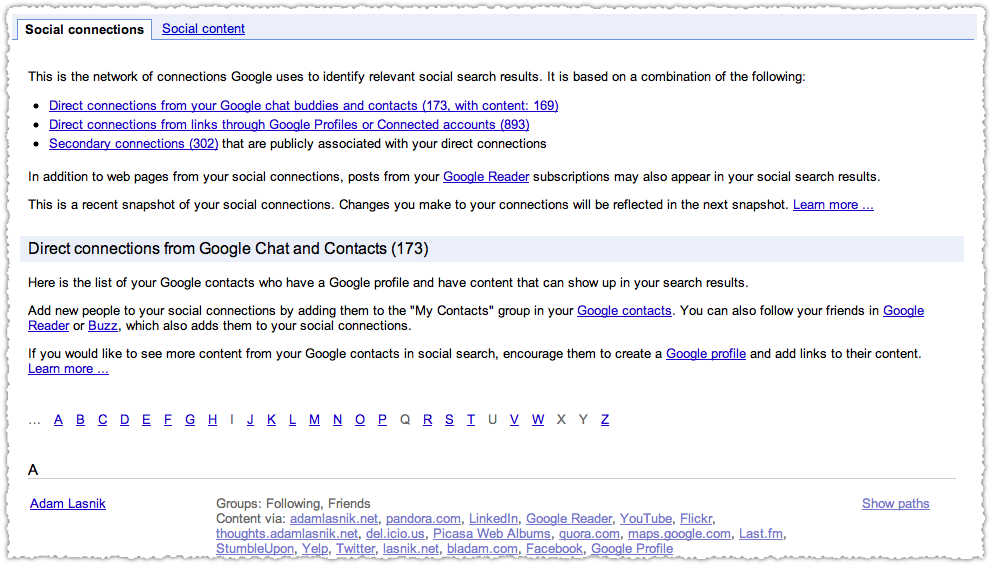This screenshot has height=565, width=991.
Task: Jump to letter Z in alphabet index
Action: pyautogui.click(x=604, y=420)
